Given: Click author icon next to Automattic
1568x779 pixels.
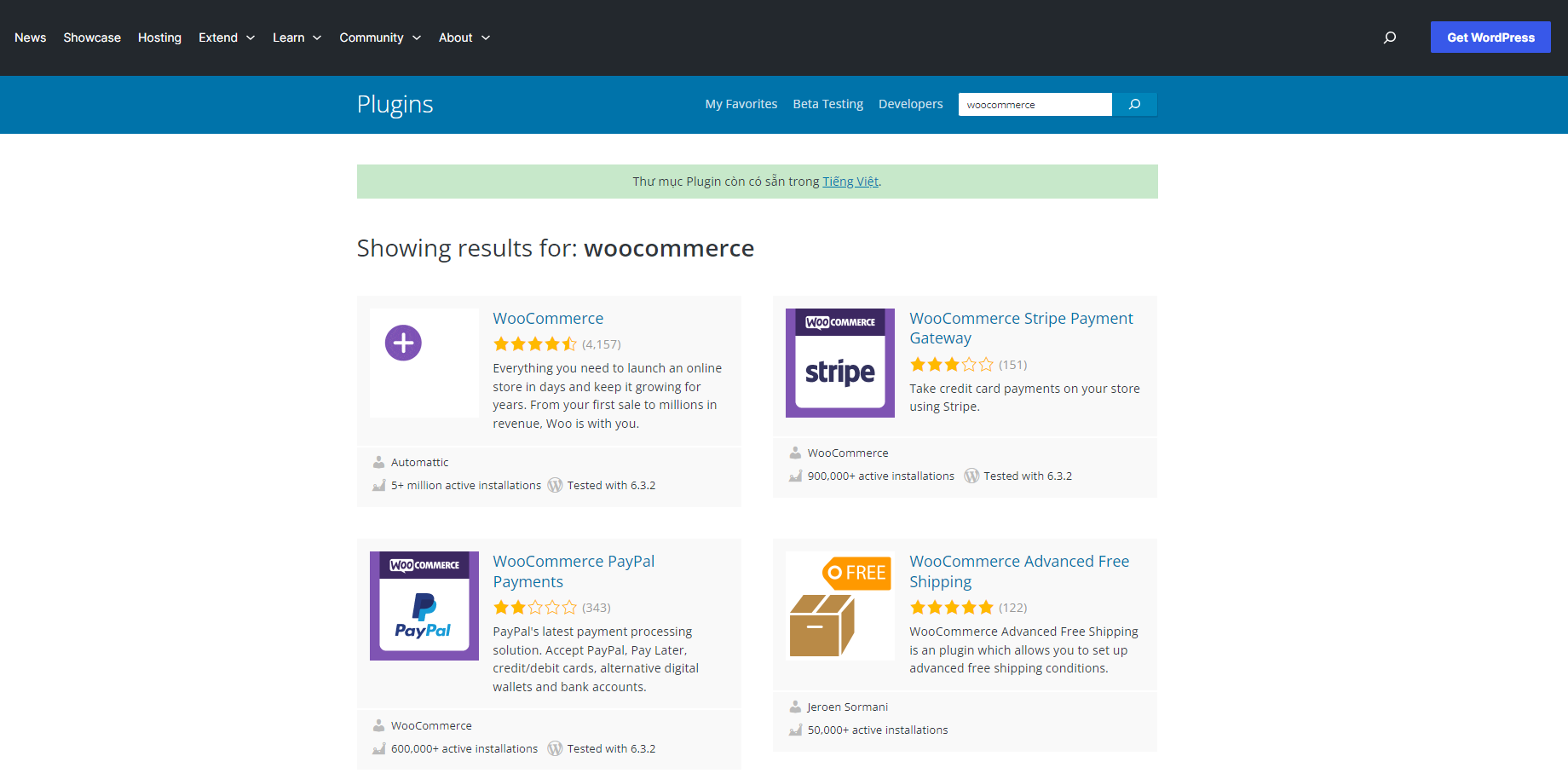Looking at the screenshot, I should [x=378, y=462].
